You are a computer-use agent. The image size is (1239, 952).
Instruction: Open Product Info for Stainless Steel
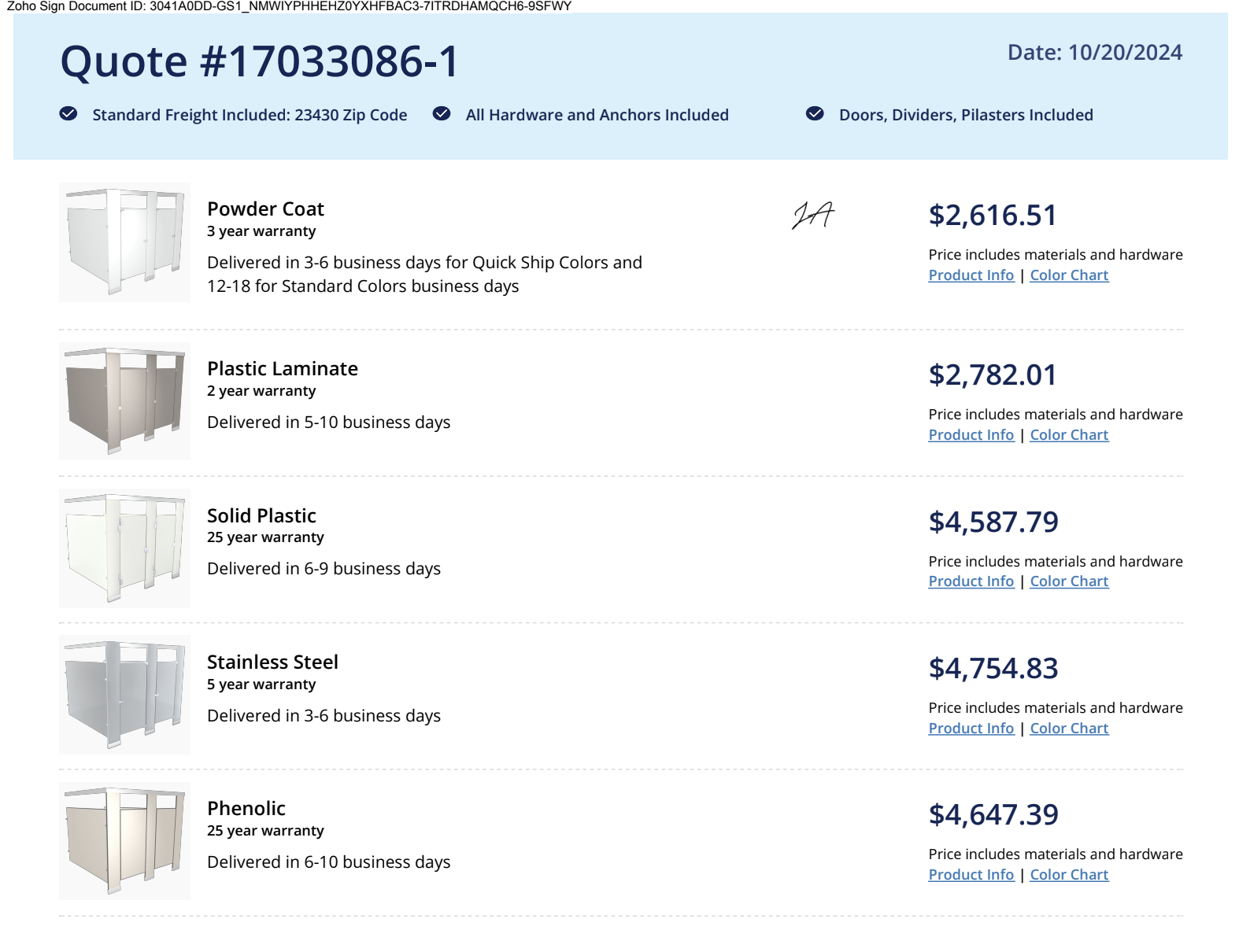[971, 729]
